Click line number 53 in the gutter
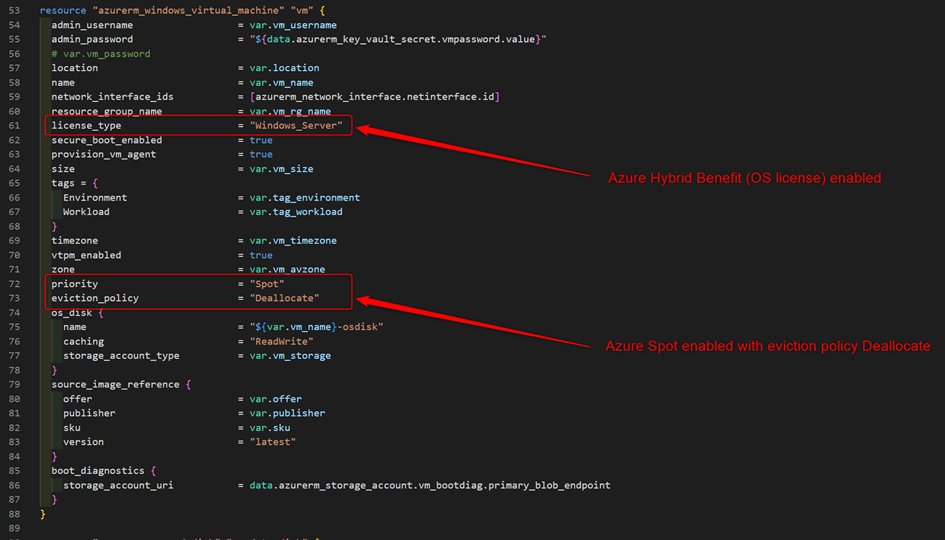Viewport: 945px width, 540px height. 14,10
